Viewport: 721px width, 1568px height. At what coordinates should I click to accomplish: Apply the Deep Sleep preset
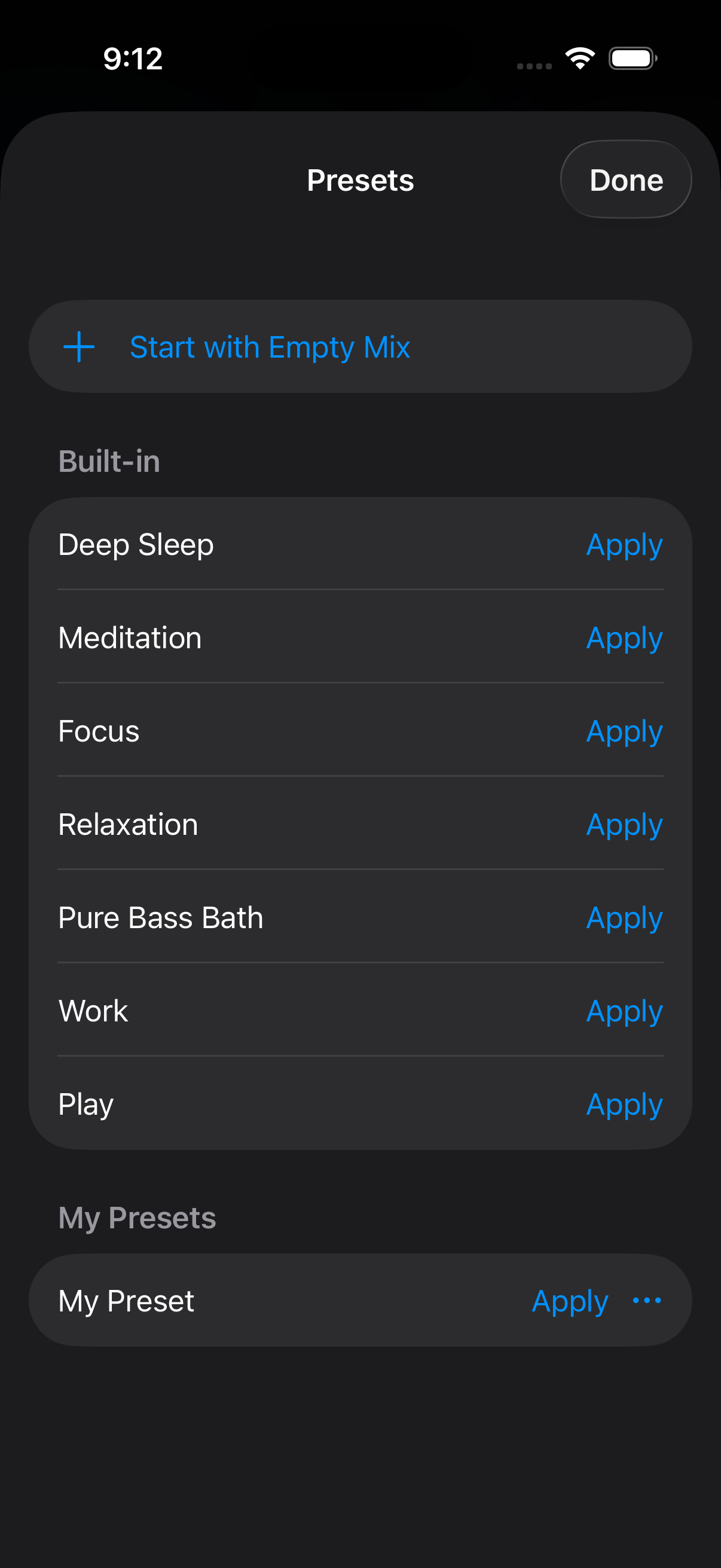pos(624,545)
